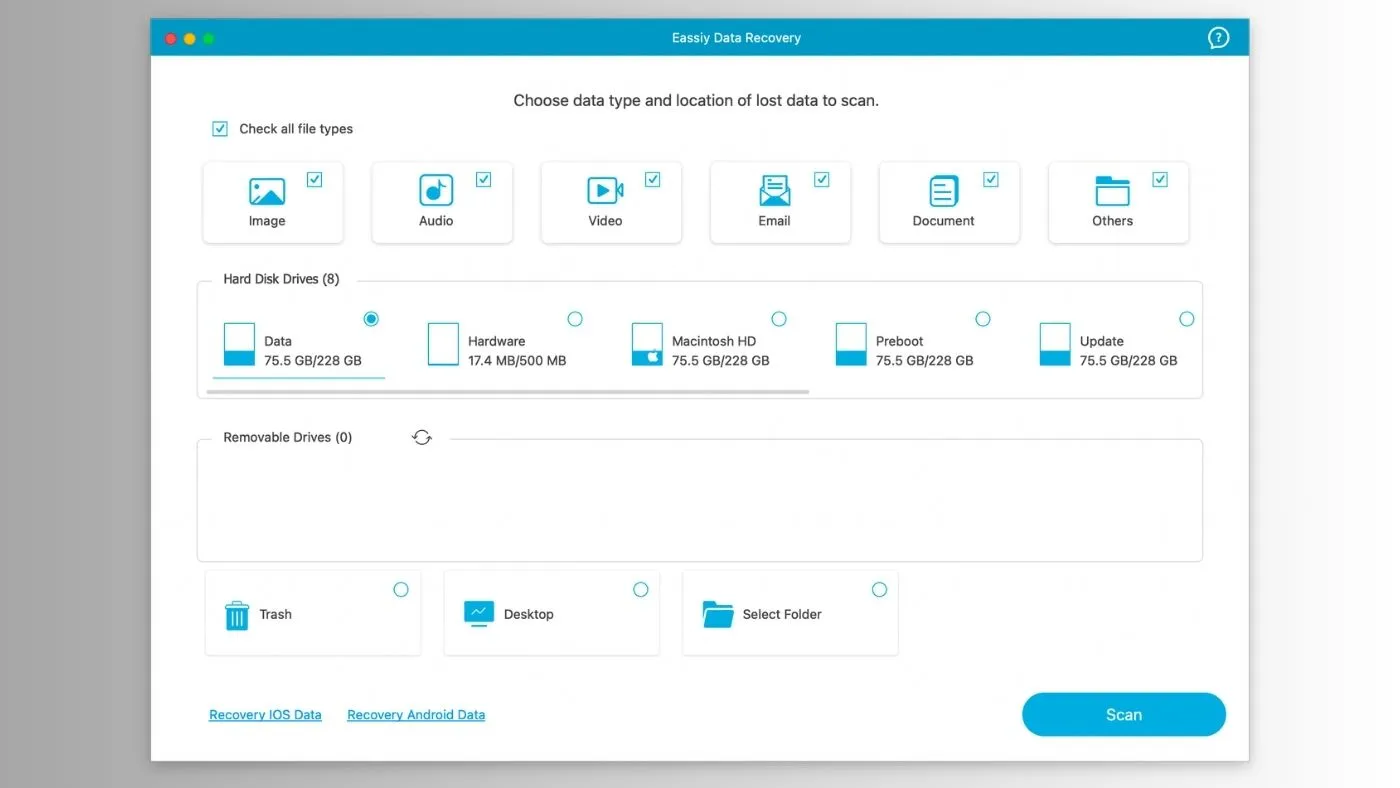Click the Update label
Screen dimensions: 1400x788
click(x=1102, y=341)
